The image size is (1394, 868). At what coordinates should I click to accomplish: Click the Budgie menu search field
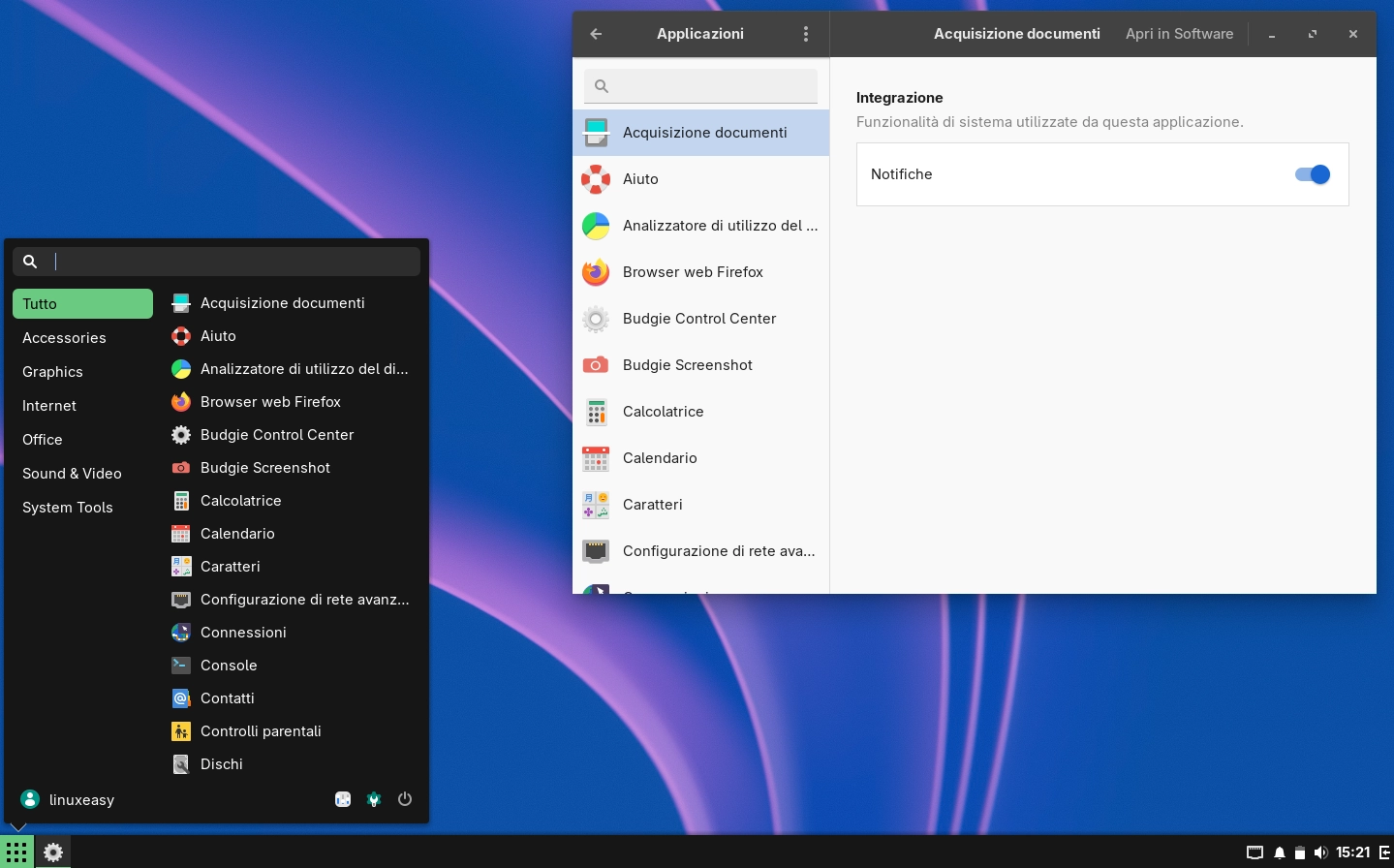[232, 262]
